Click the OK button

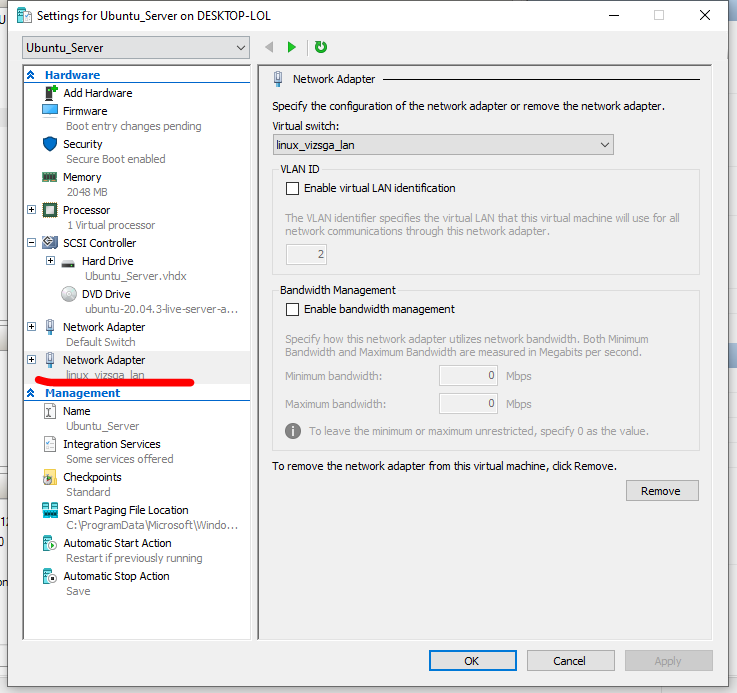tap(472, 661)
